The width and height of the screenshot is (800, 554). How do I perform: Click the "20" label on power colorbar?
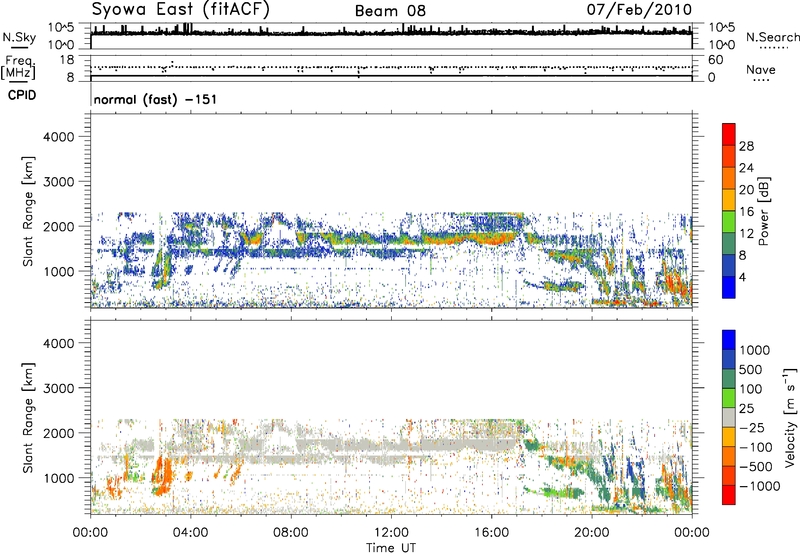point(746,190)
